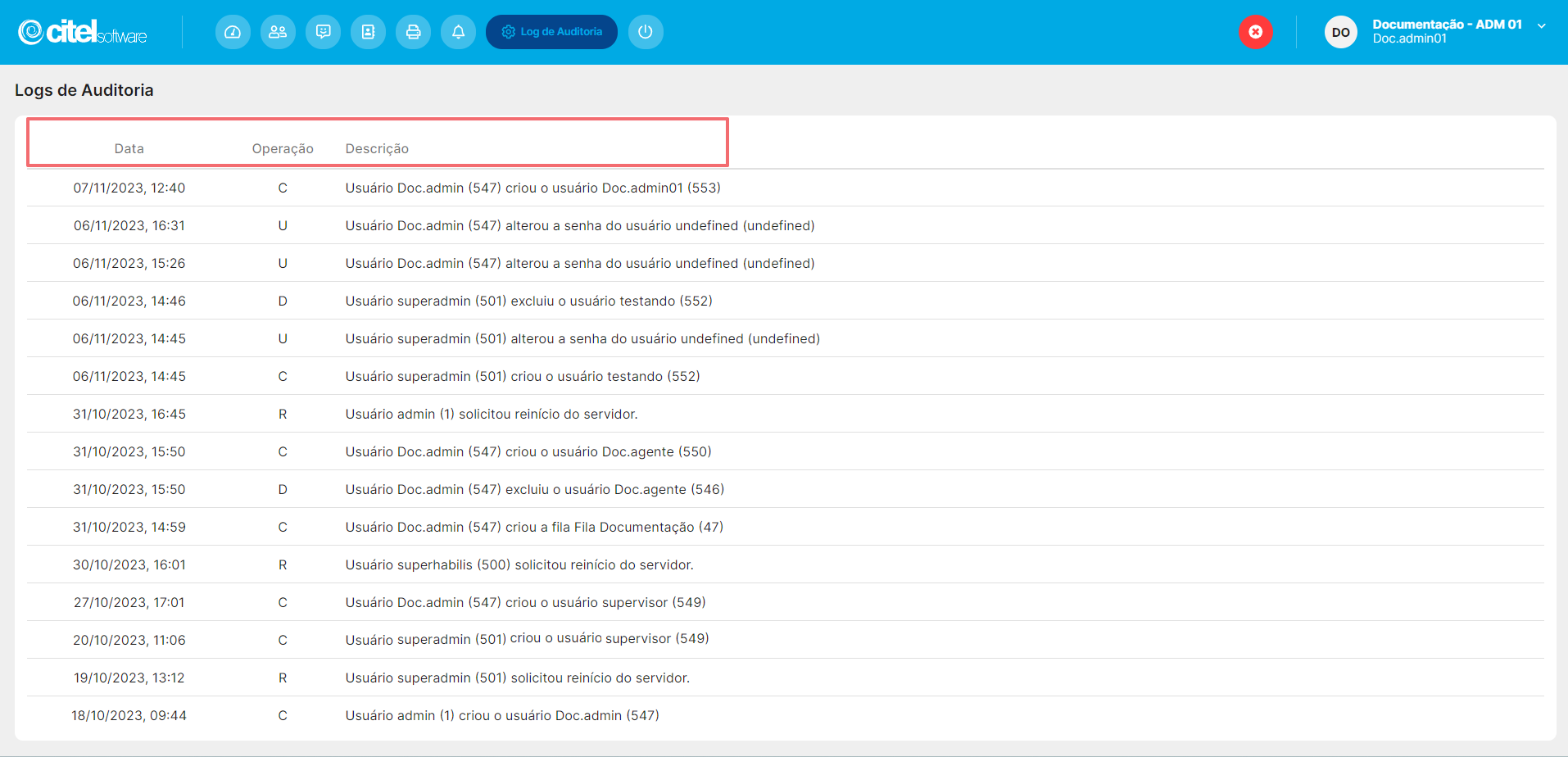
Task: Open the contacts address book icon
Action: (x=368, y=32)
